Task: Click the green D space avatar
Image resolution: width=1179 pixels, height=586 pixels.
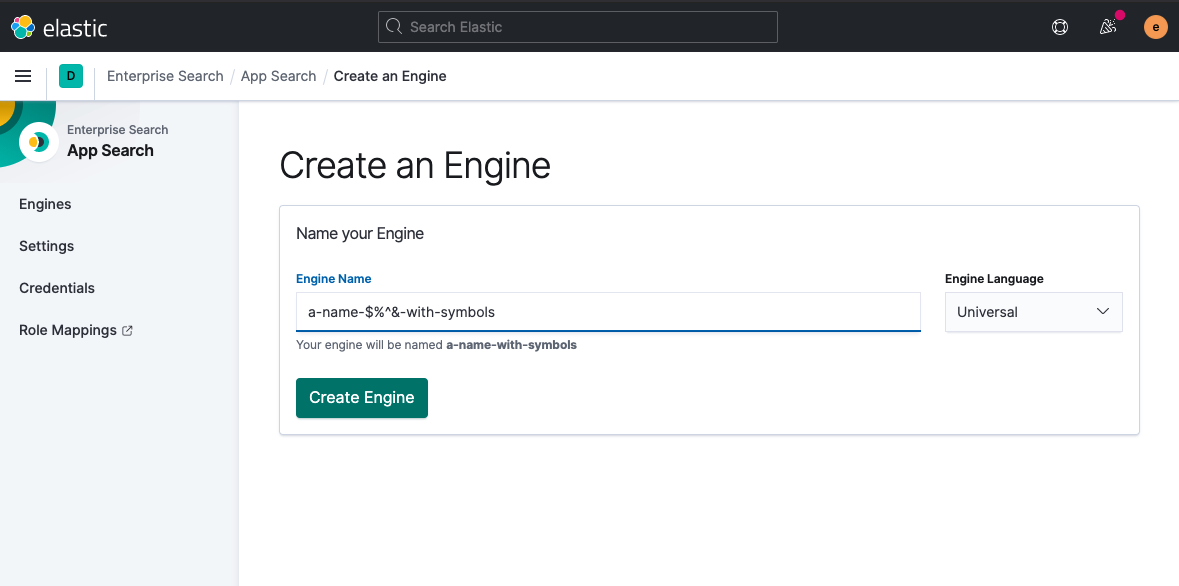Action: point(71,76)
